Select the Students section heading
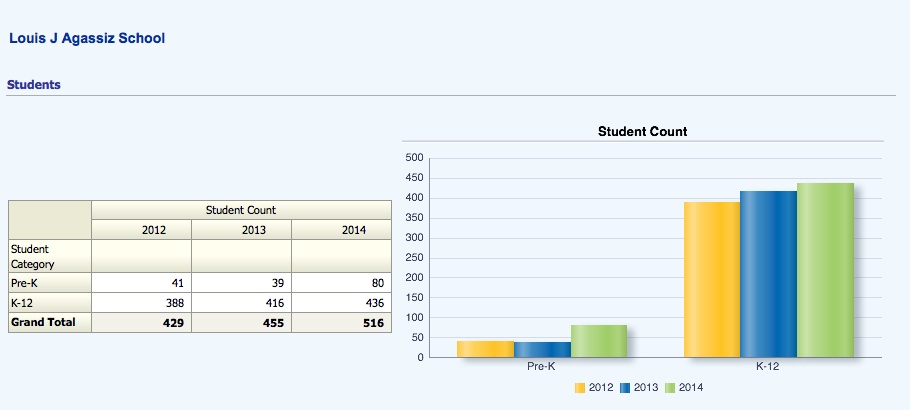This screenshot has width=910, height=410. tap(34, 85)
